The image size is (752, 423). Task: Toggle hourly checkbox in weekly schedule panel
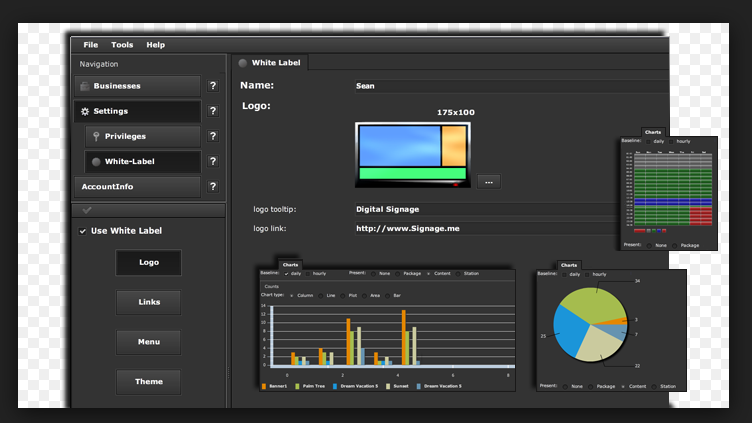(x=671, y=141)
